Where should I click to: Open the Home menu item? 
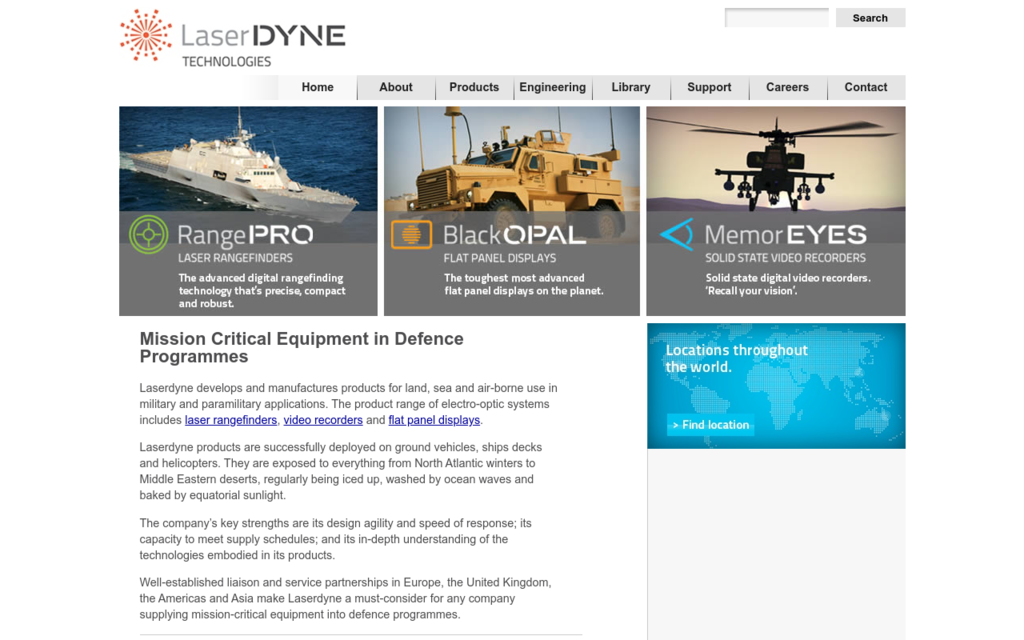point(317,88)
